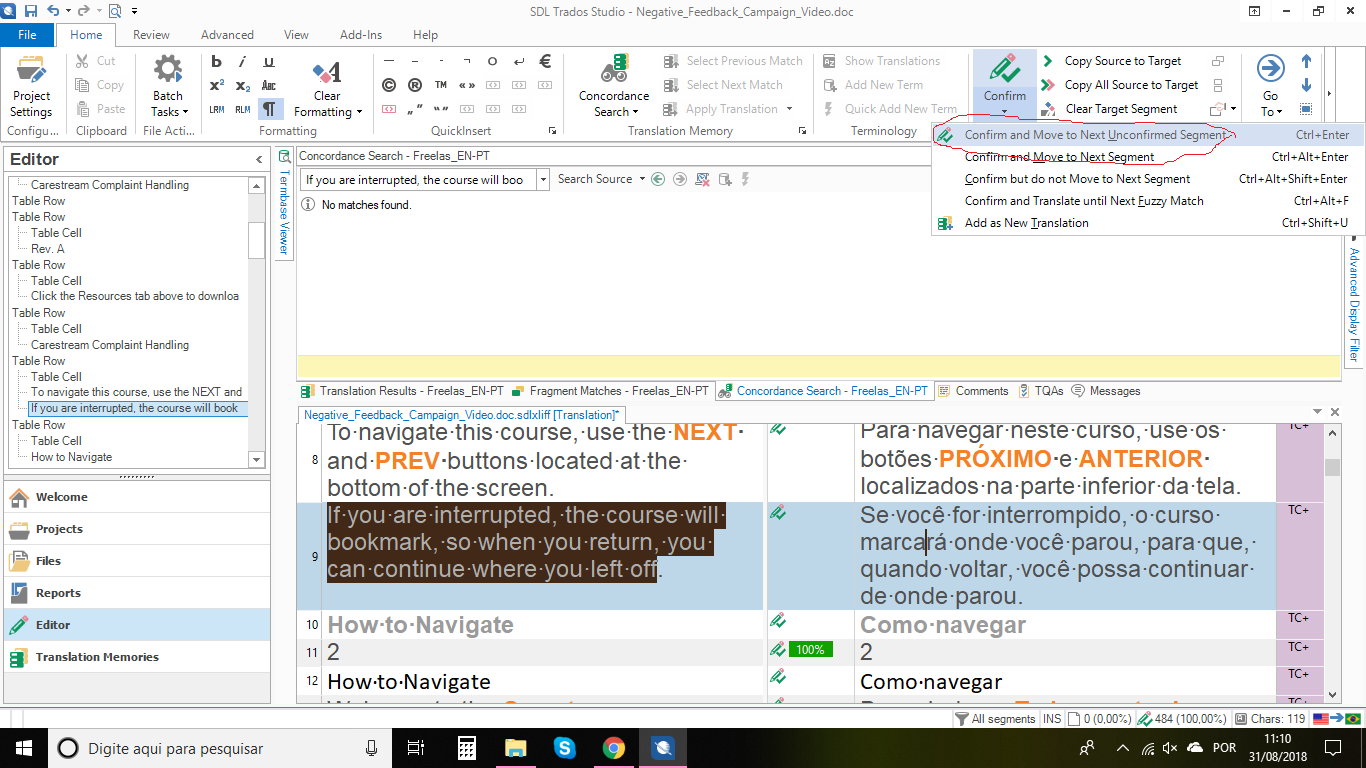The height and width of the screenshot is (768, 1366).
Task: Expand QuickInsert group dialog launcher
Action: (x=552, y=131)
